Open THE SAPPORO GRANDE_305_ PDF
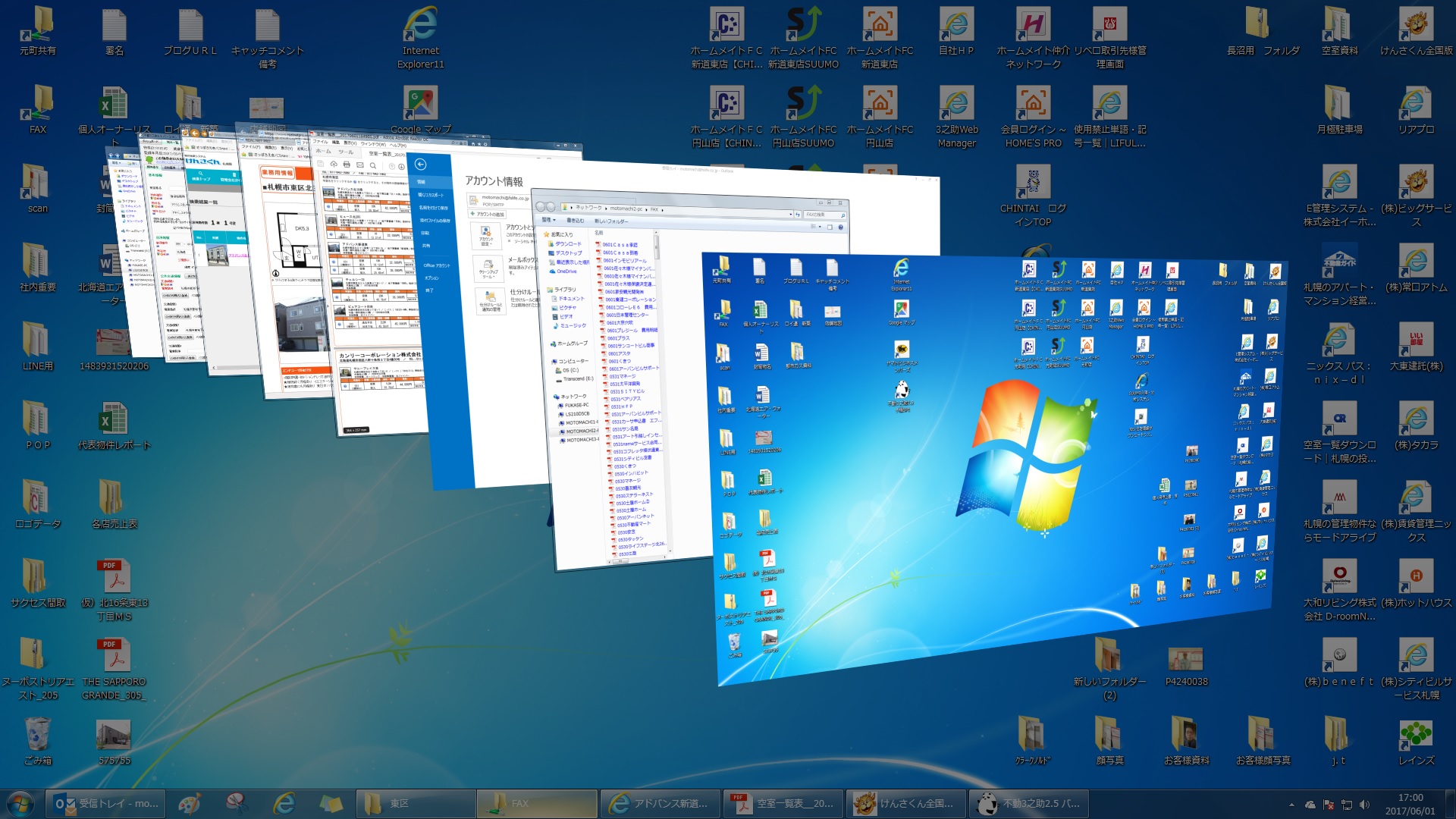Image resolution: width=1456 pixels, height=819 pixels. point(115,670)
